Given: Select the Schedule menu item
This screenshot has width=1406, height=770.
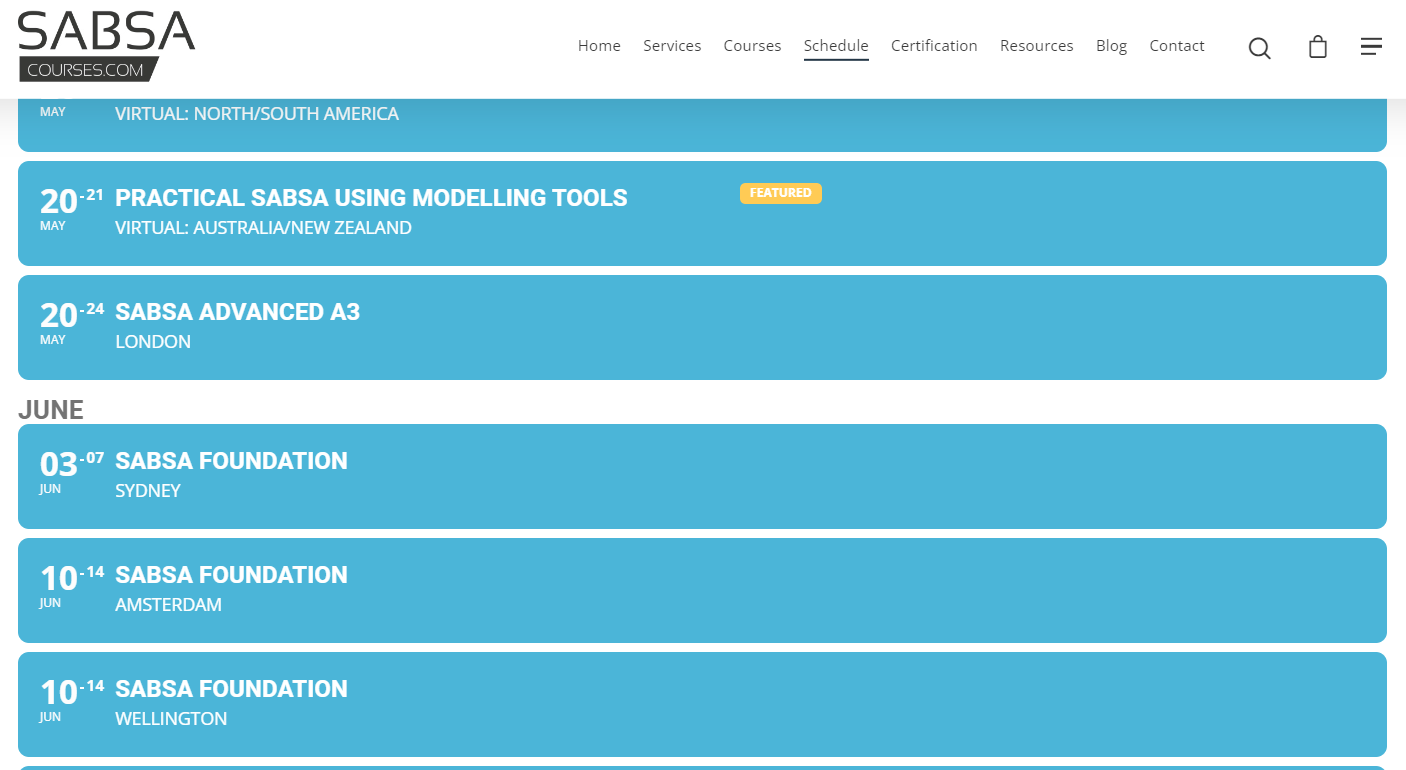Looking at the screenshot, I should (x=836, y=46).
